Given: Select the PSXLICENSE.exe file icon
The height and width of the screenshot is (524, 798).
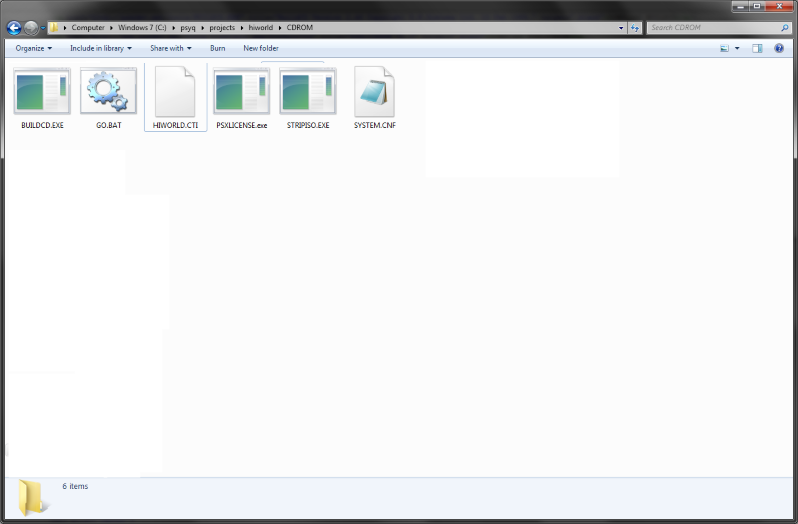Looking at the screenshot, I should pos(242,91).
